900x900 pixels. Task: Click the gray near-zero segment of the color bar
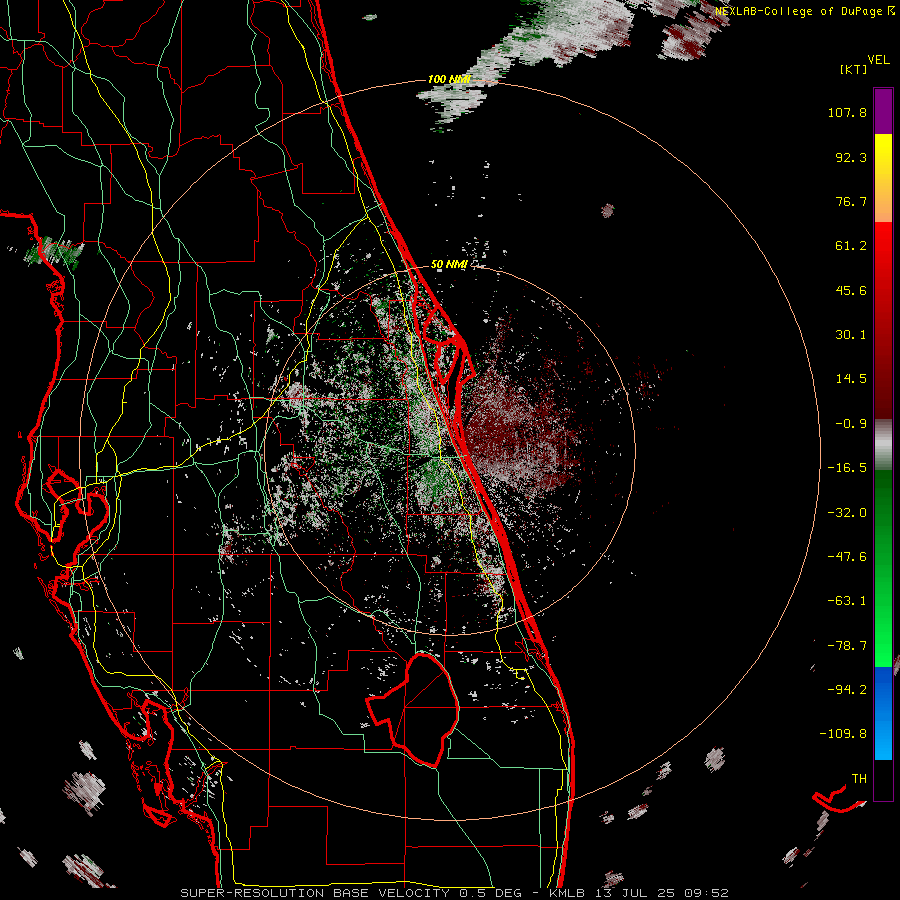tap(883, 444)
